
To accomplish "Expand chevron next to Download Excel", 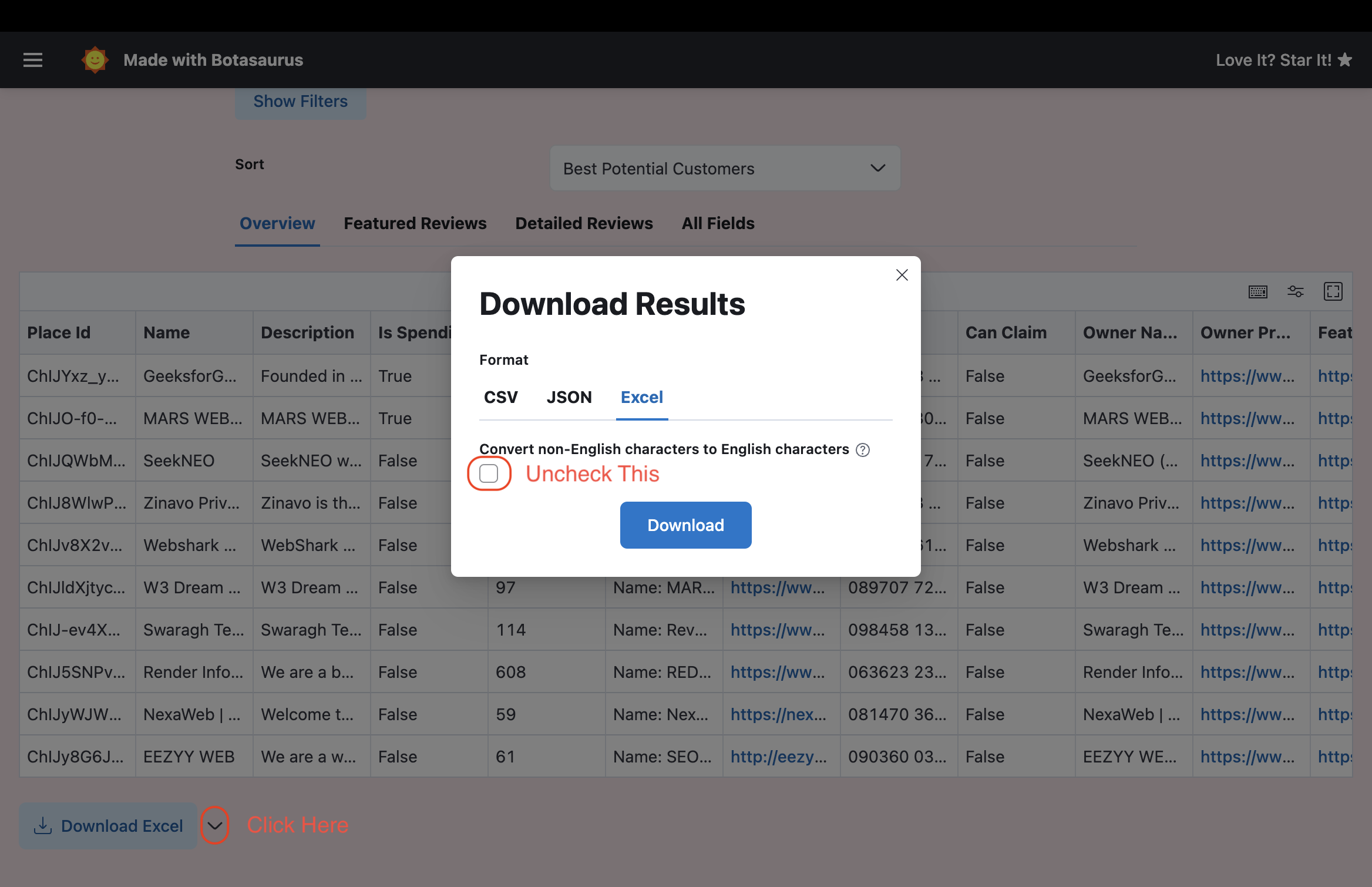I will tap(214, 825).
